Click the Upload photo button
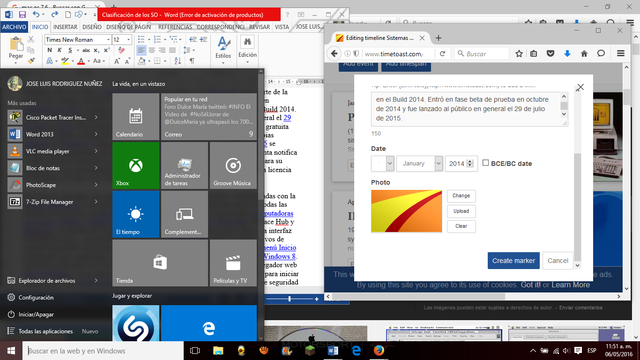Screen dimensions: 640x360 (461, 211)
